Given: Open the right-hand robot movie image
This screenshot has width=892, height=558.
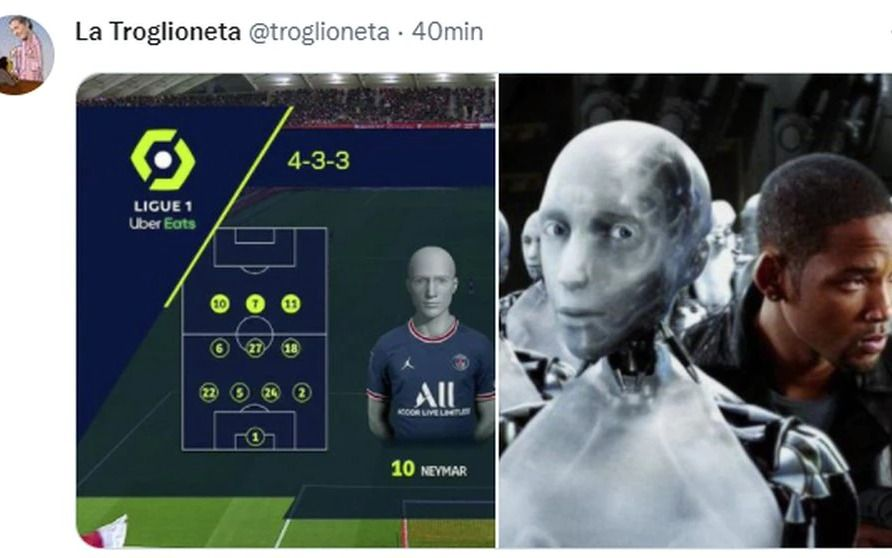Looking at the screenshot, I should pyautogui.click(x=695, y=311).
